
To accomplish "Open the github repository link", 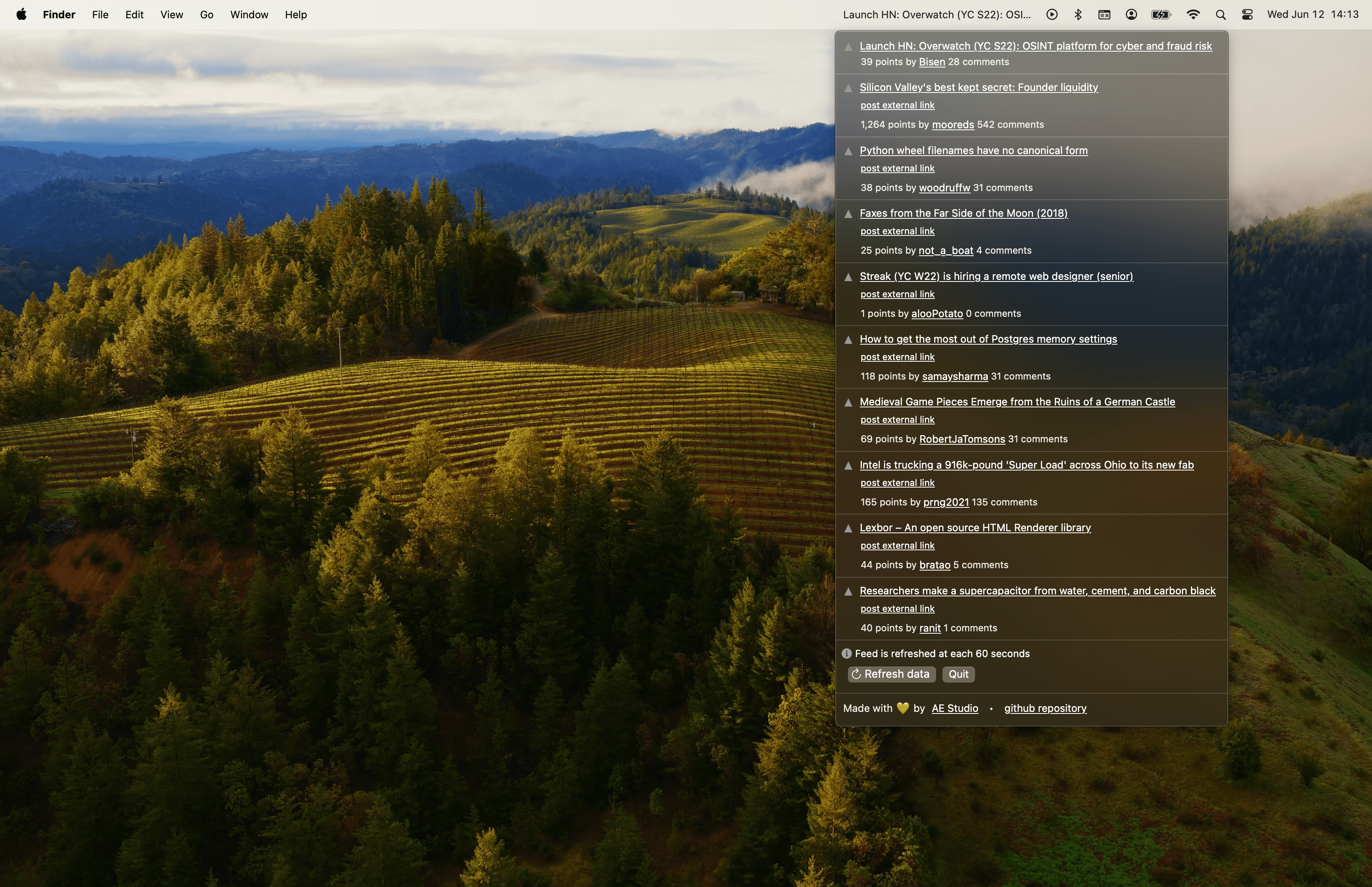I will tap(1044, 708).
